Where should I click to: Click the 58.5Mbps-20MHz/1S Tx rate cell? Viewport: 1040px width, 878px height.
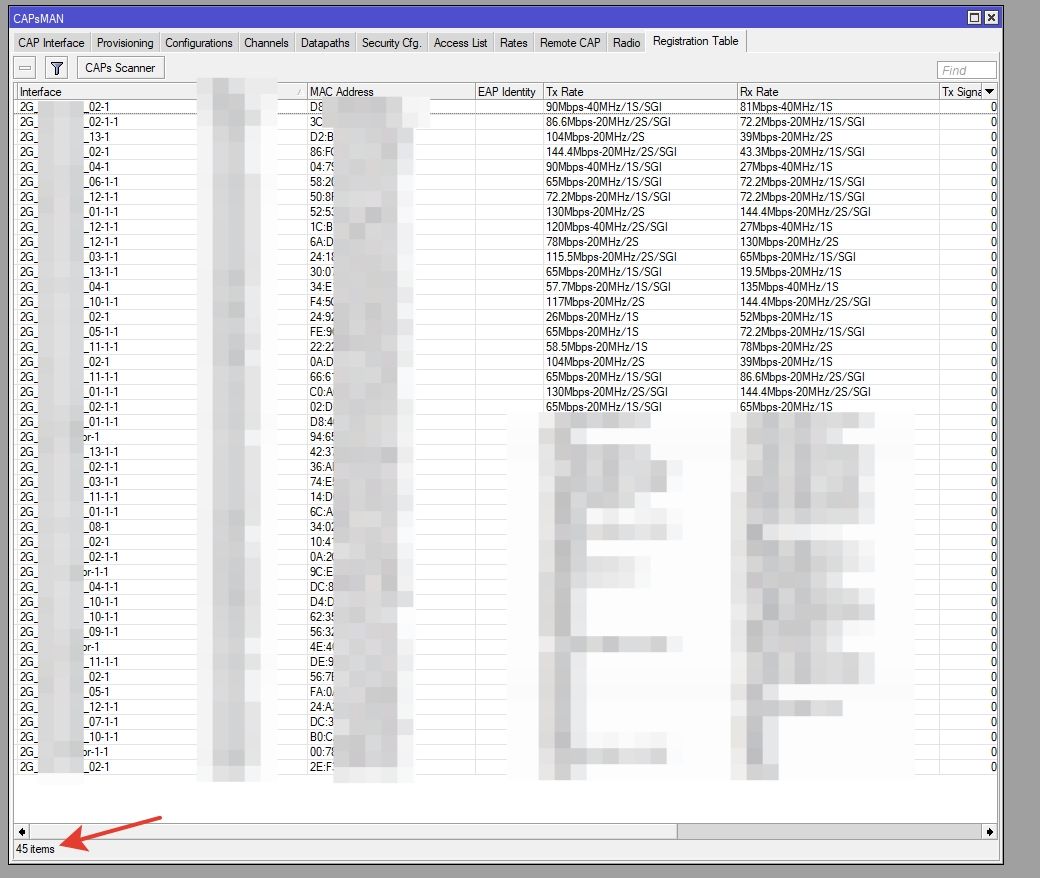click(596, 347)
